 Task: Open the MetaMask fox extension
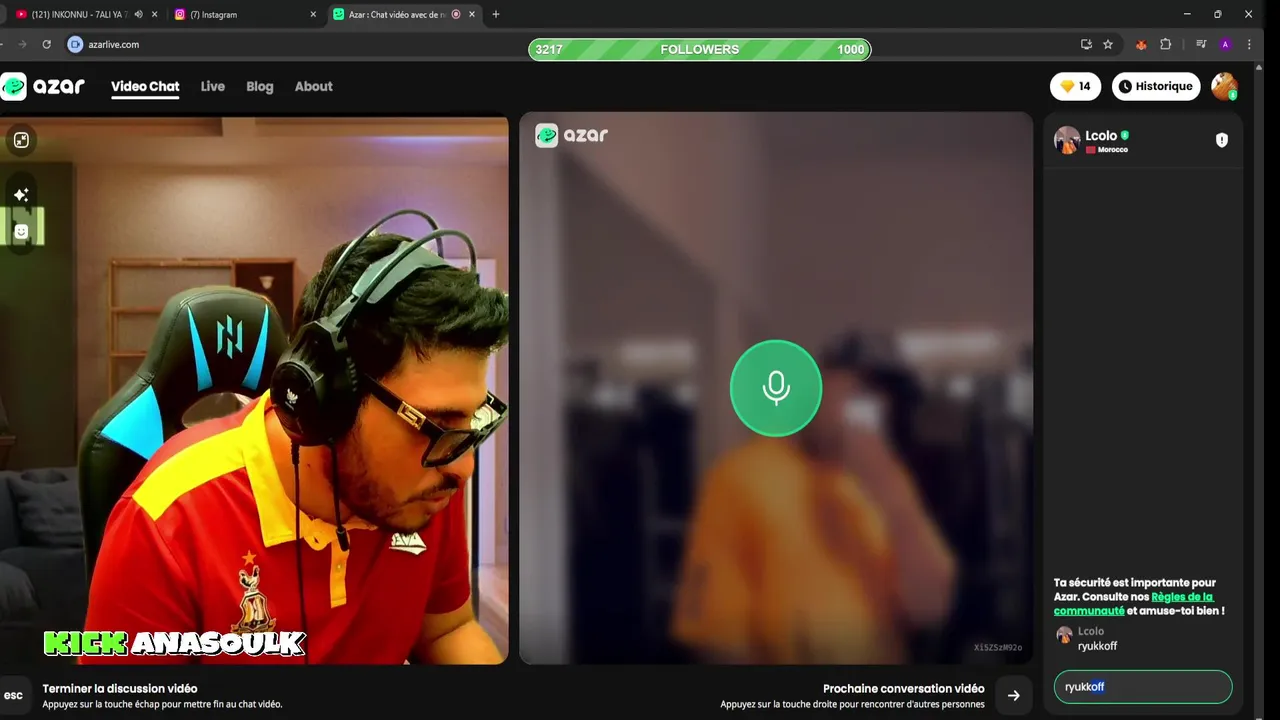pyautogui.click(x=1141, y=44)
